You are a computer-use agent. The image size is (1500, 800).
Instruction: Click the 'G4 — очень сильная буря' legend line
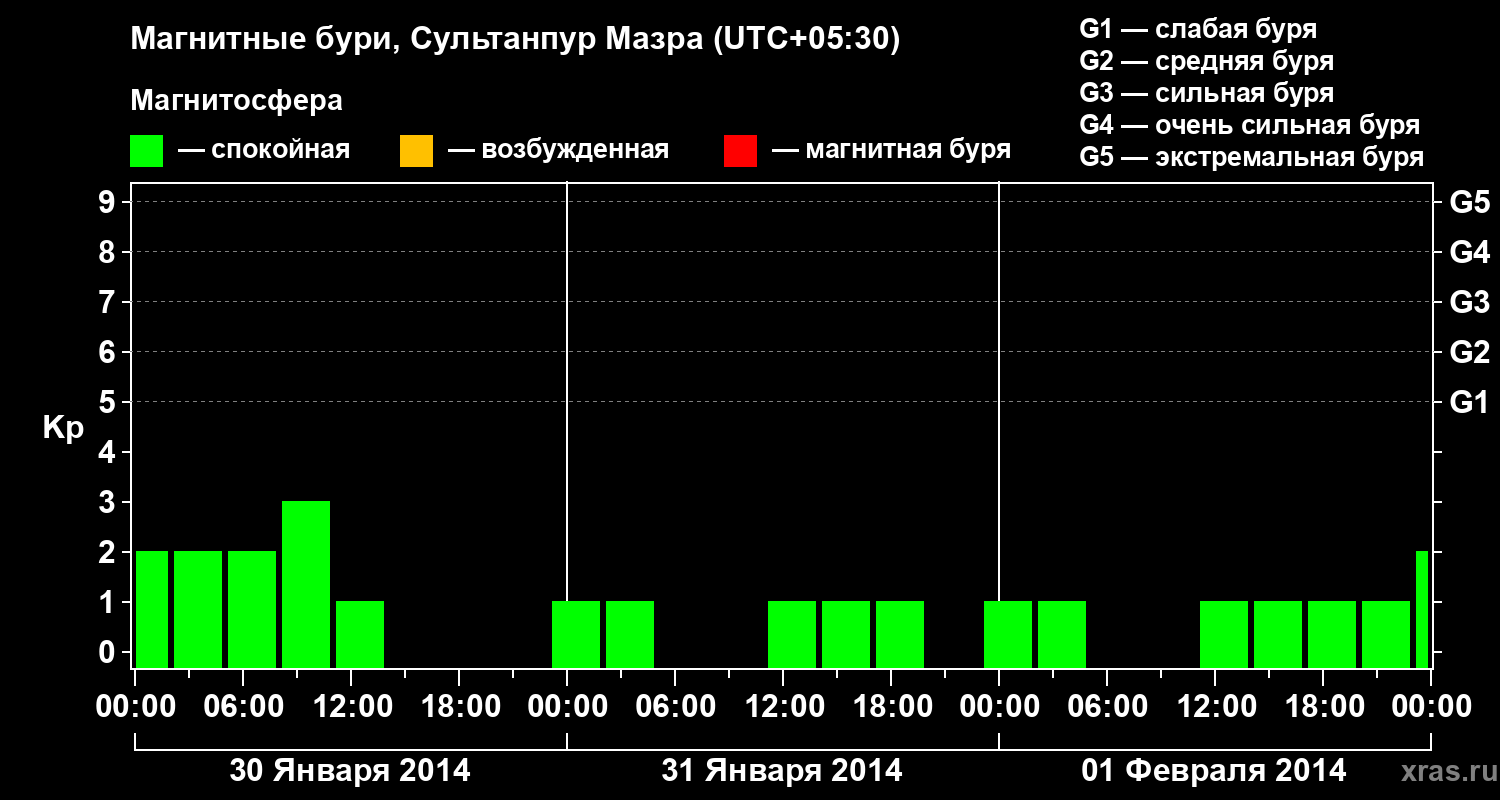(1250, 125)
